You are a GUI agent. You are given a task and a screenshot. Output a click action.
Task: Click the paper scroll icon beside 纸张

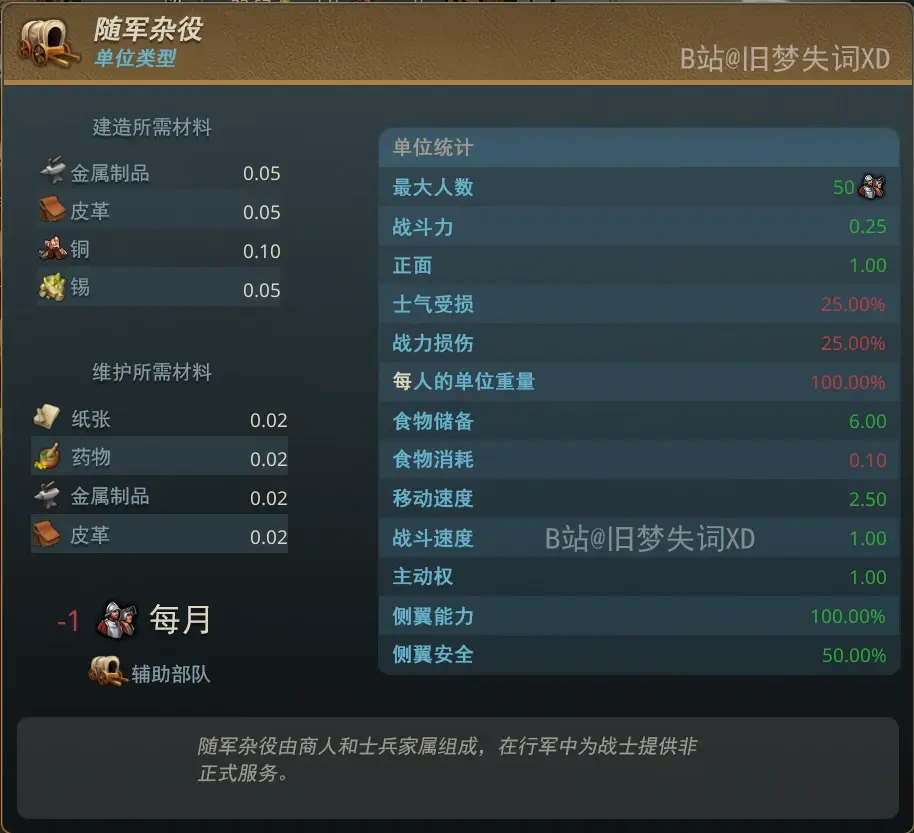coord(47,417)
